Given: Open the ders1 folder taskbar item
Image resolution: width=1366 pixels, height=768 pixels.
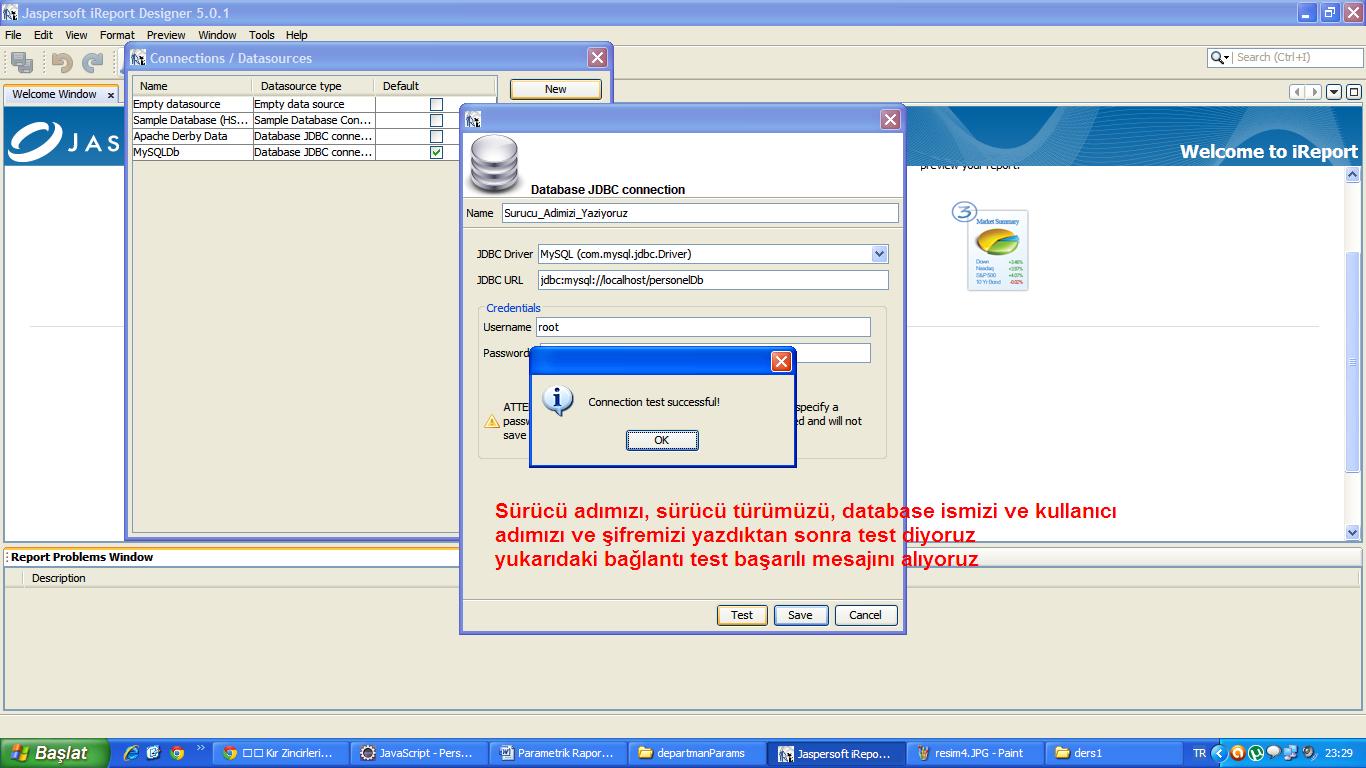Looking at the screenshot, I should click(1115, 753).
